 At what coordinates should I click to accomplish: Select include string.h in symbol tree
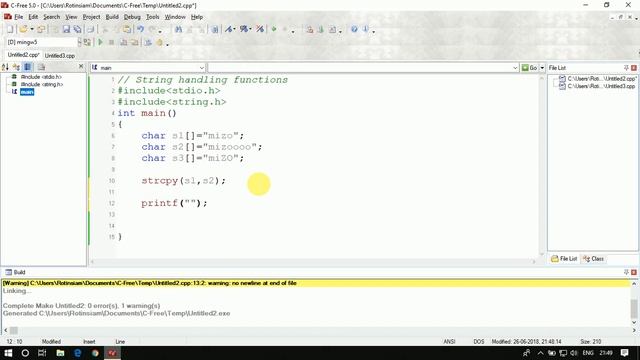(42, 84)
